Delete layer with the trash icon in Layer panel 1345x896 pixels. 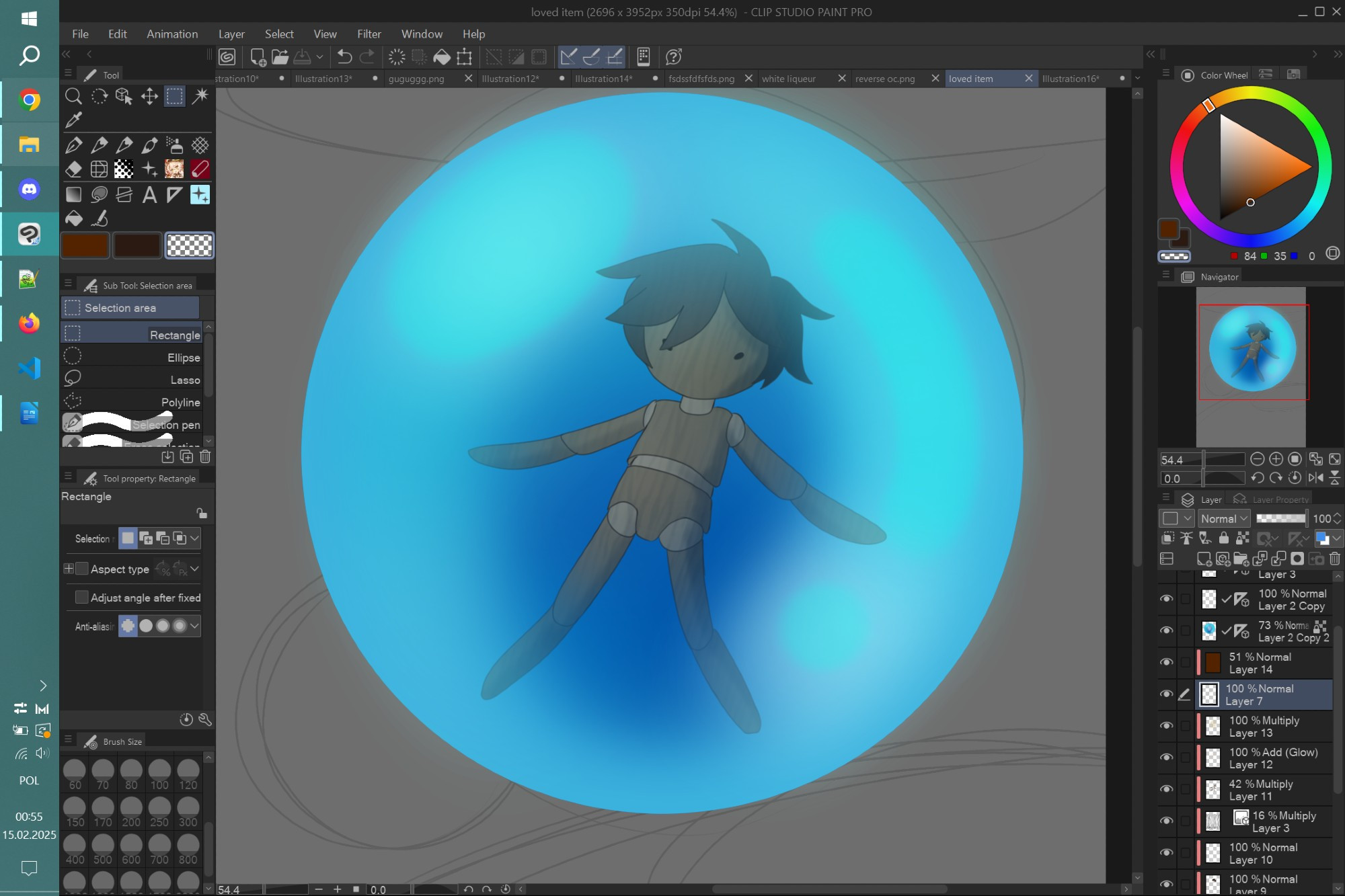coord(1335,559)
